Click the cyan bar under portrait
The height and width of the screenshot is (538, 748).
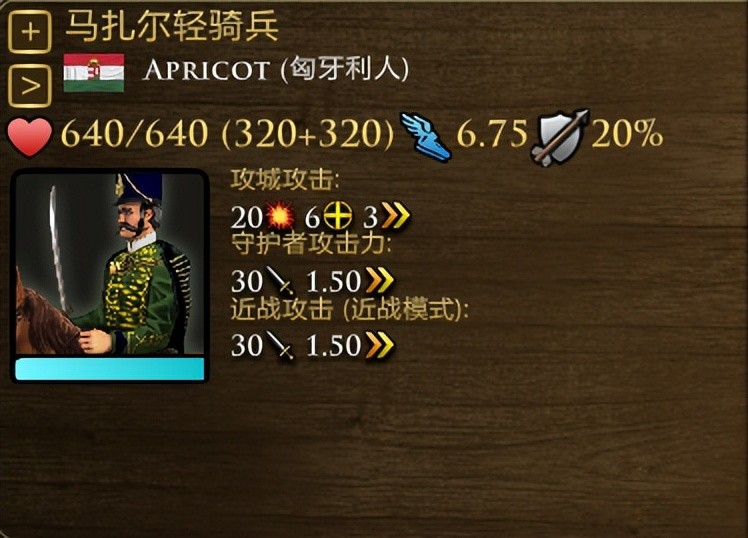point(110,370)
